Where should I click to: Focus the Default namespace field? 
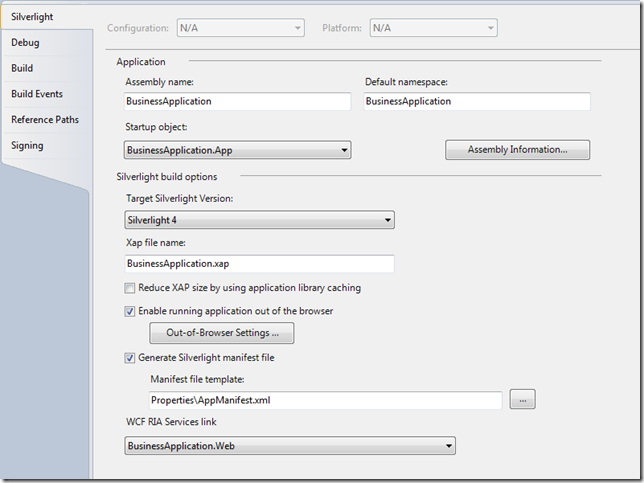[476, 101]
